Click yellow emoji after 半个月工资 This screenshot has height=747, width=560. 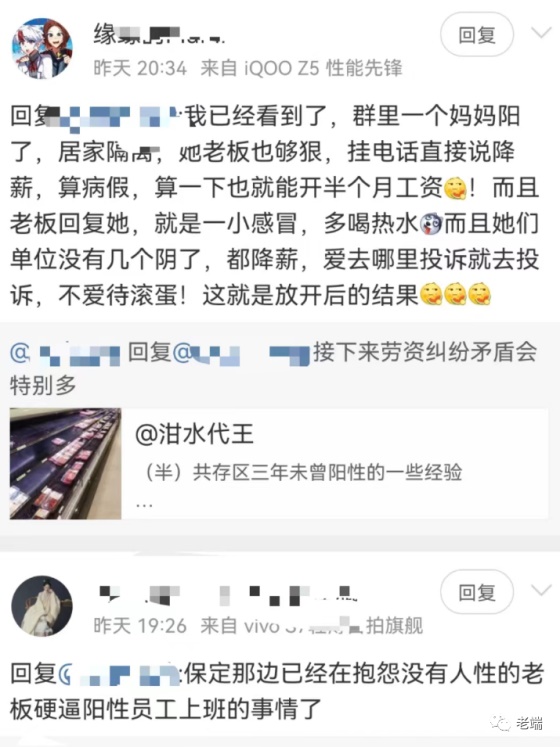point(455,188)
